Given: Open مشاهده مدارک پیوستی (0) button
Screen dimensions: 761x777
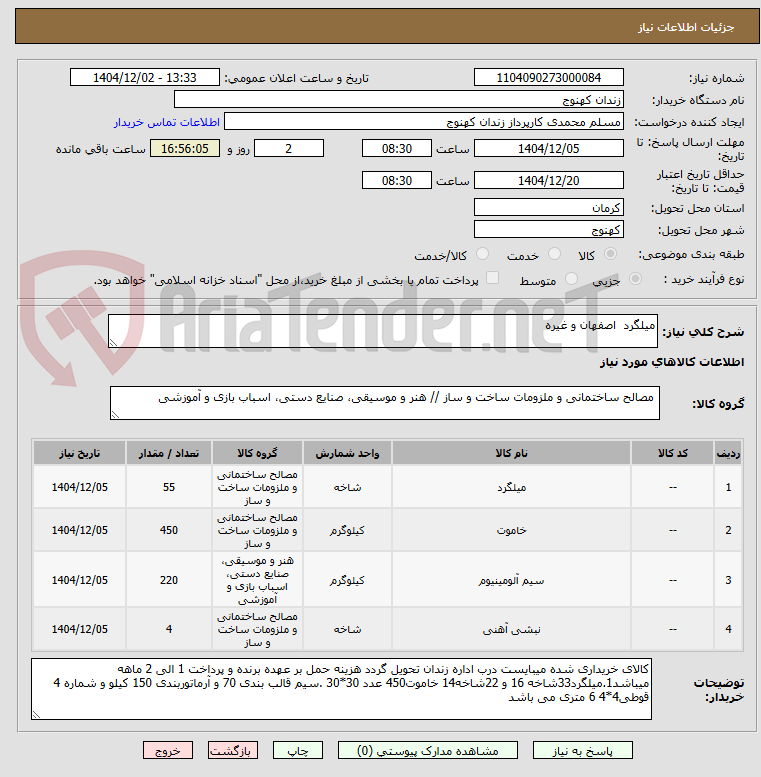Looking at the screenshot, I should [428, 750].
